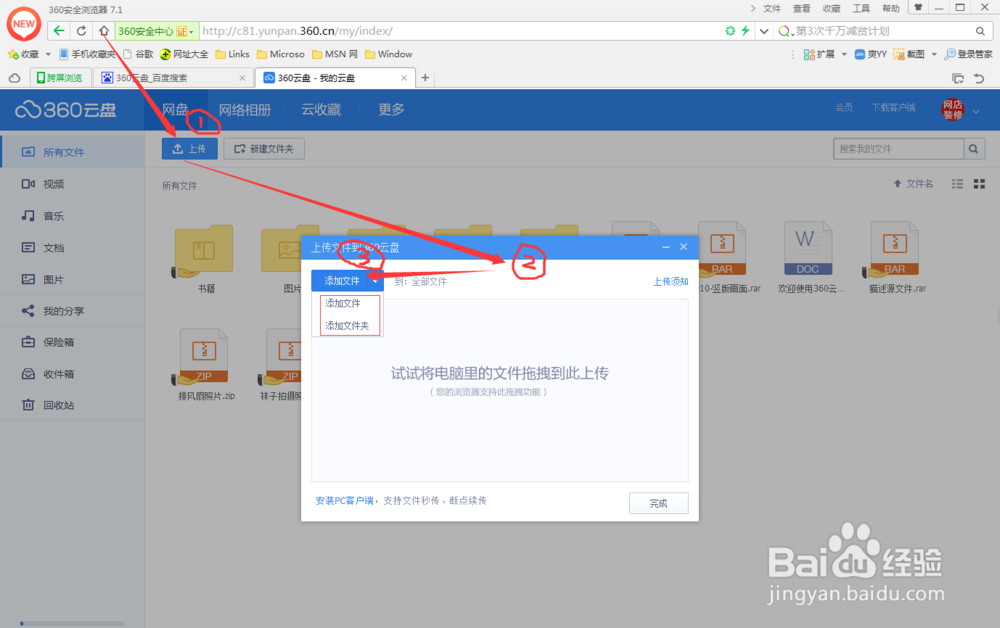Screen dimensions: 1000x628
Task: Open the 更多 navigation item
Action: 391,110
